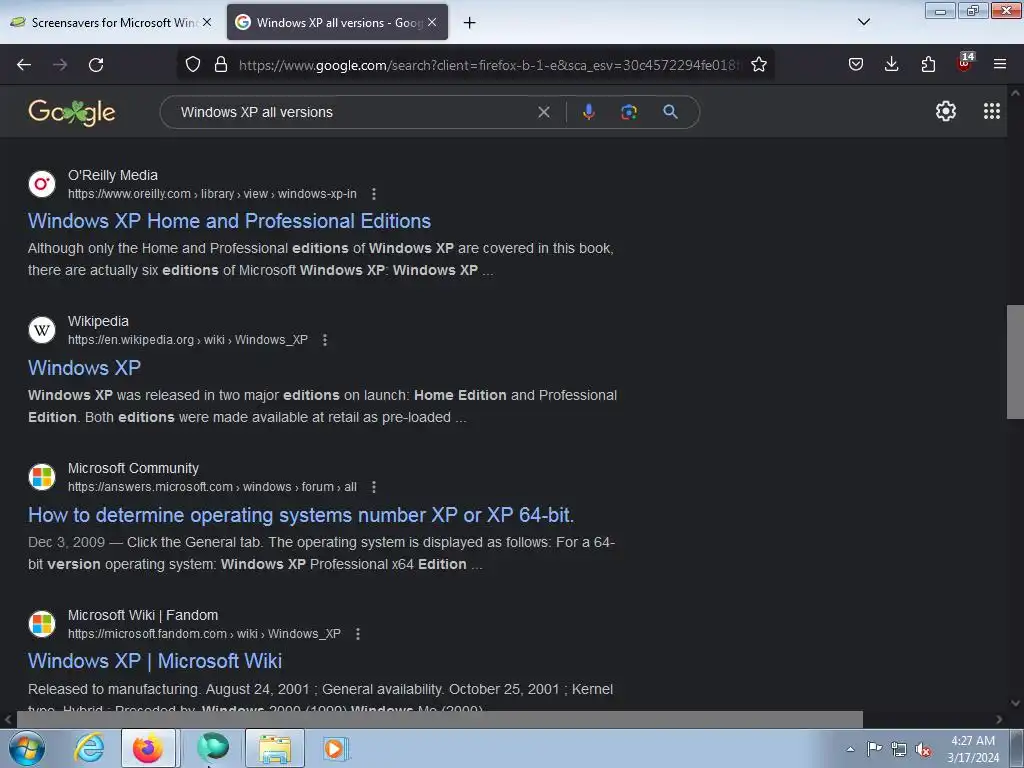Click the scroll right arrow at the bottom
The width and height of the screenshot is (1024, 768).
click(999, 720)
